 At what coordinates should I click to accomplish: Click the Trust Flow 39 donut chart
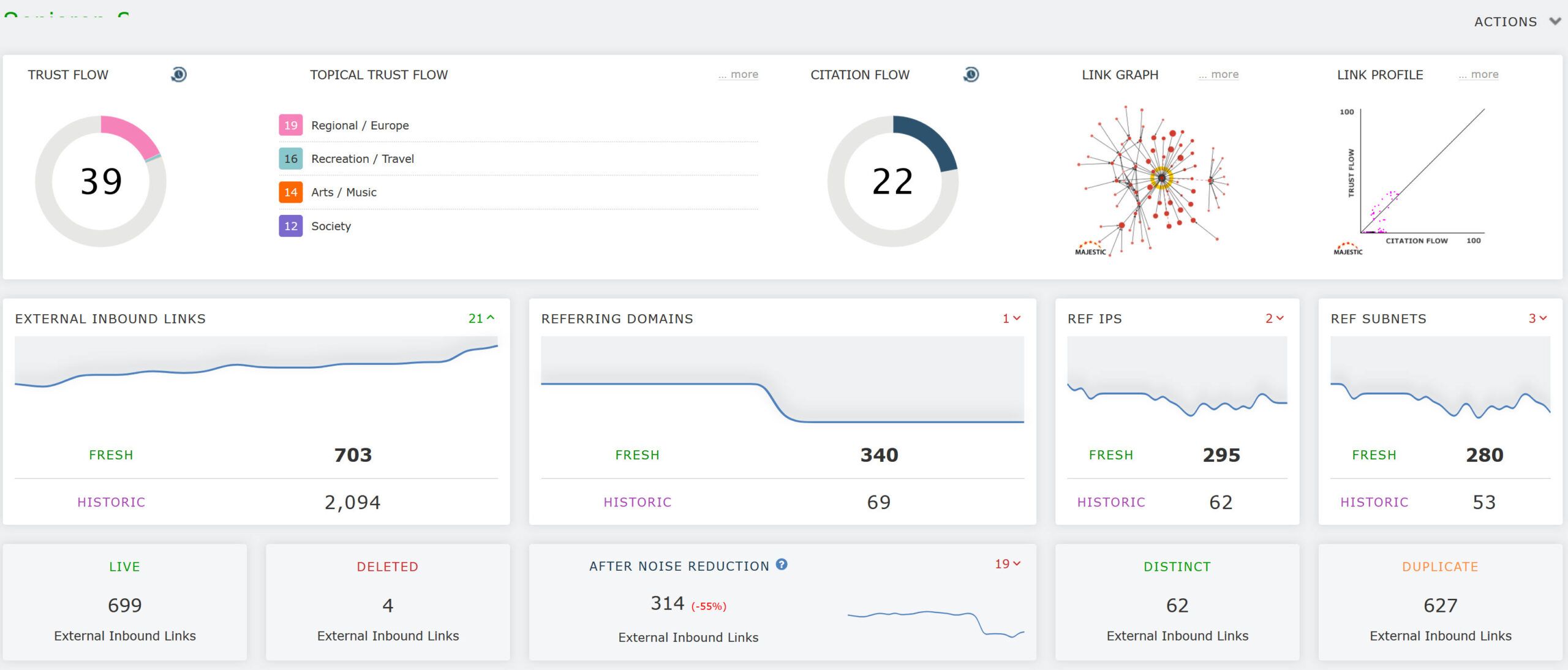coord(101,181)
